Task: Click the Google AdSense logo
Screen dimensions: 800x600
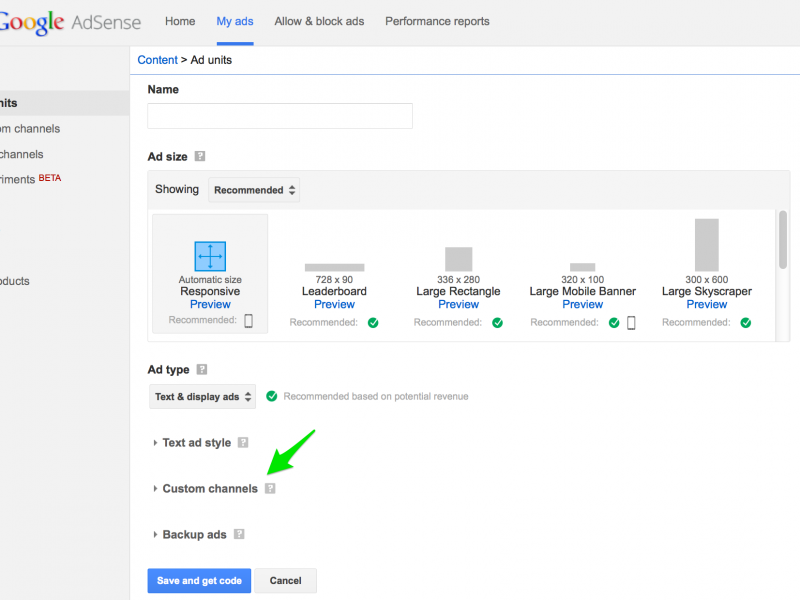Action: point(70,22)
